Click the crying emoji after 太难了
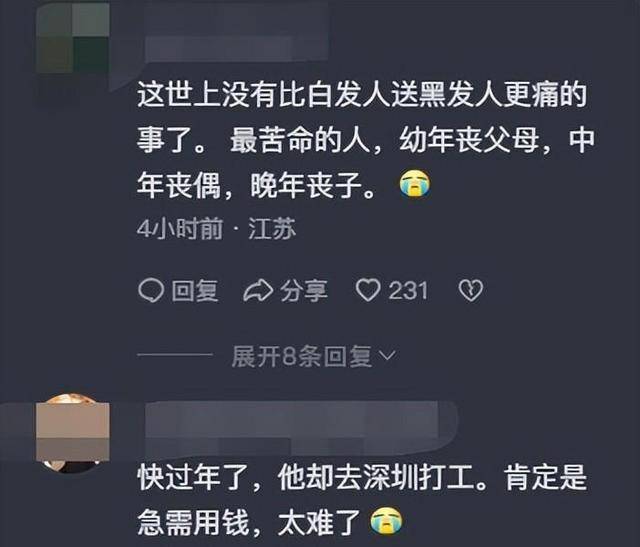This screenshot has width=640, height=547. point(386,520)
